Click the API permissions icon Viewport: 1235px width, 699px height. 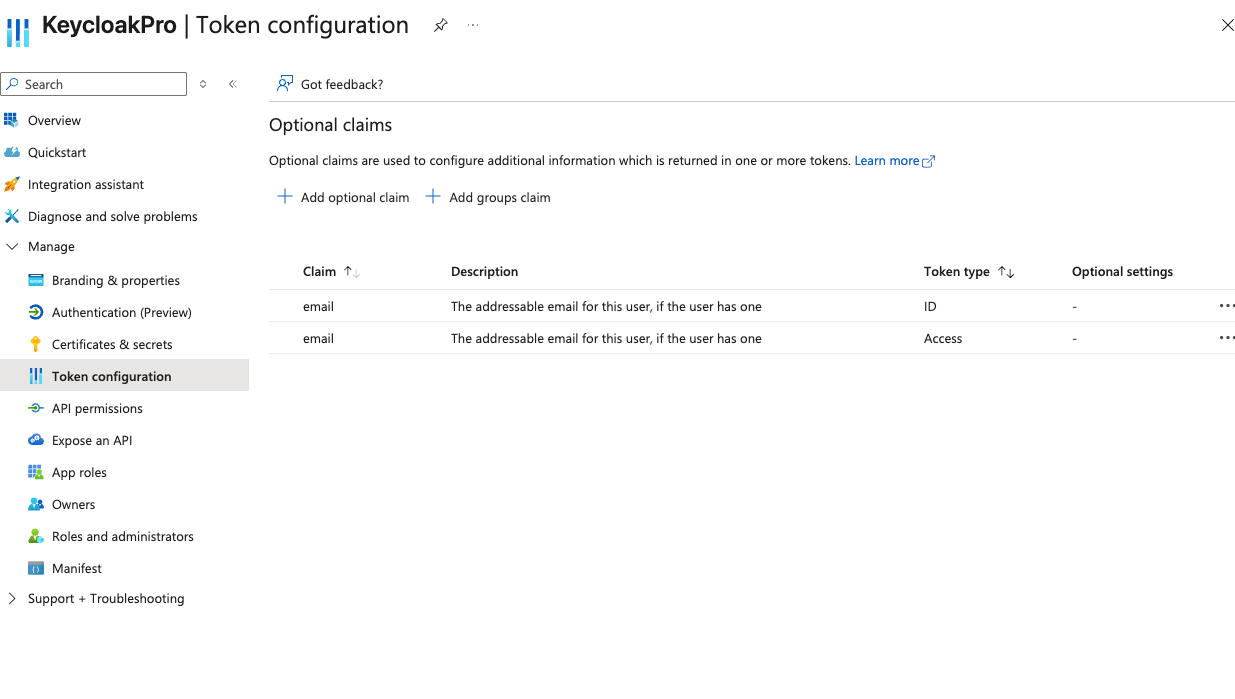pos(36,408)
